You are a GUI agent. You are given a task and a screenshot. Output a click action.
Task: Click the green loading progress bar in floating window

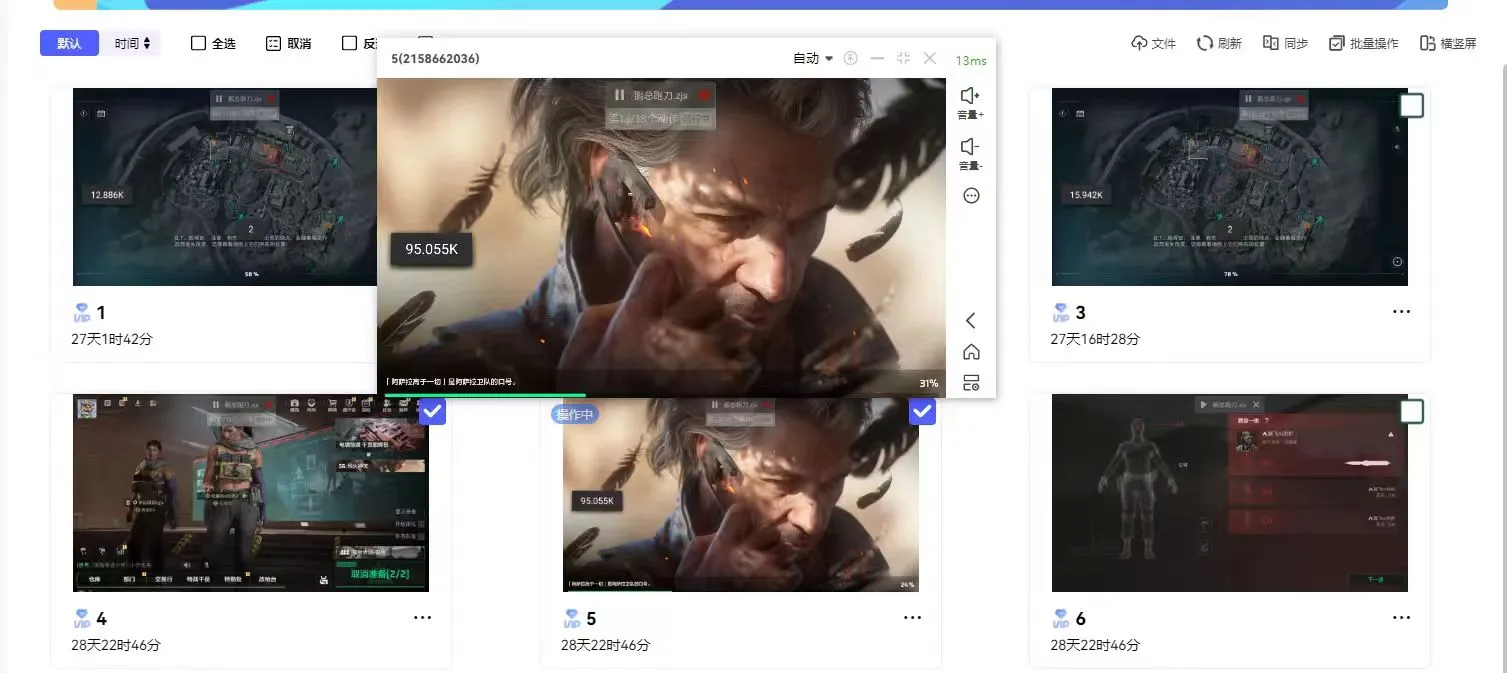(485, 395)
